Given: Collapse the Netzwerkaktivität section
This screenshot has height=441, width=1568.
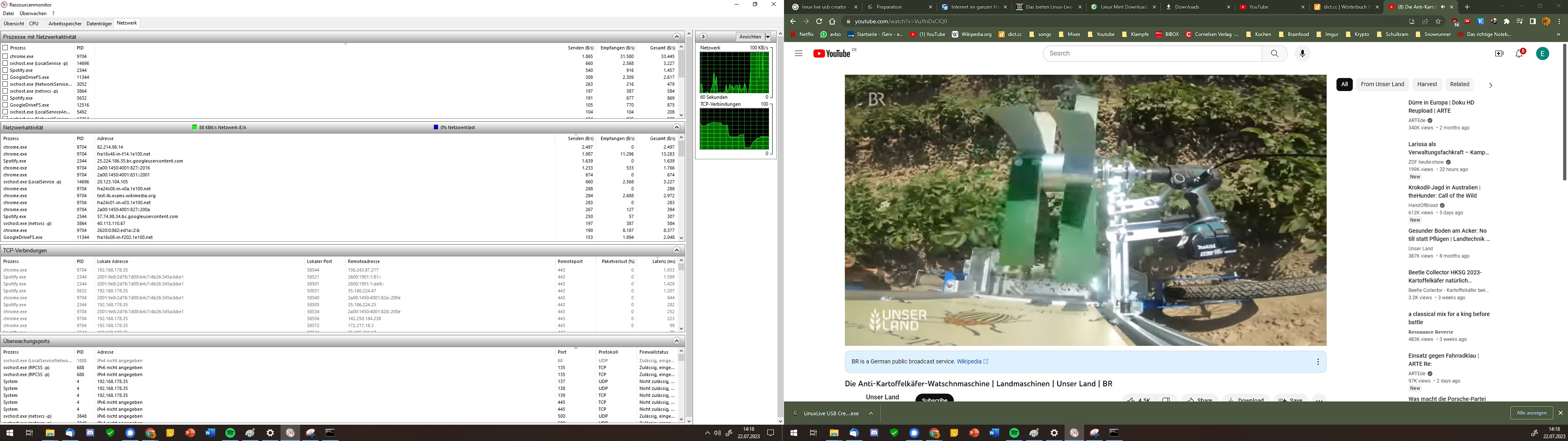Looking at the screenshot, I should [x=676, y=127].
